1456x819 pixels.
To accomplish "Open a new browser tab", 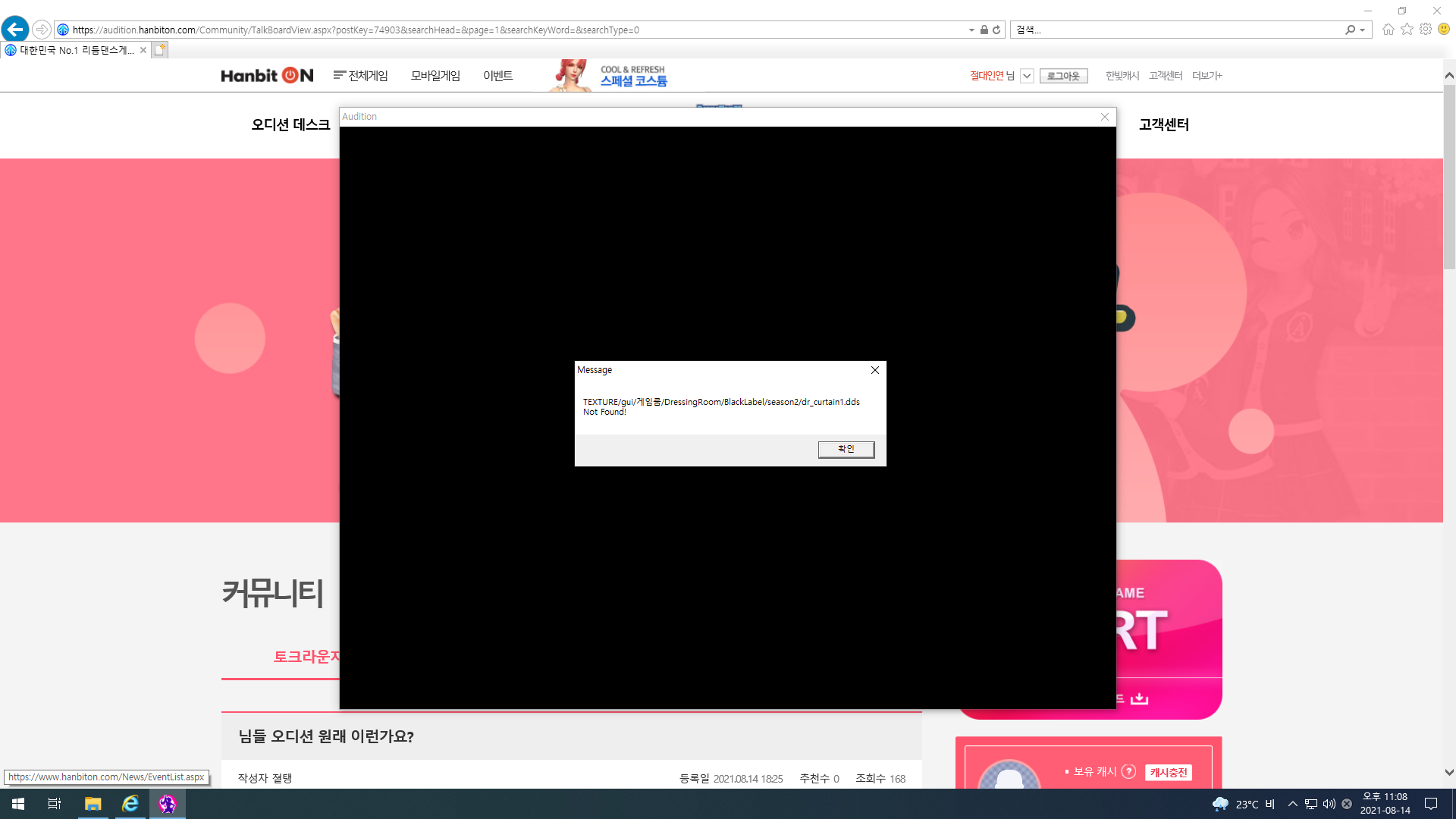I will (x=159, y=50).
